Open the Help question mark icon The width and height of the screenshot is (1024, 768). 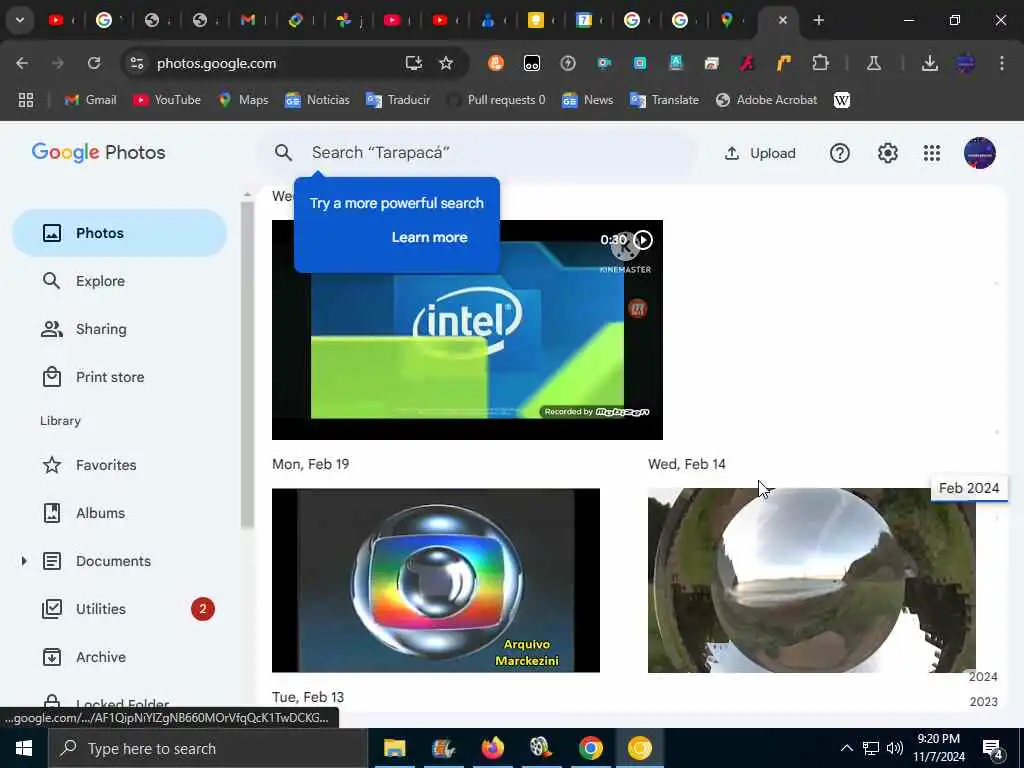pyautogui.click(x=839, y=153)
